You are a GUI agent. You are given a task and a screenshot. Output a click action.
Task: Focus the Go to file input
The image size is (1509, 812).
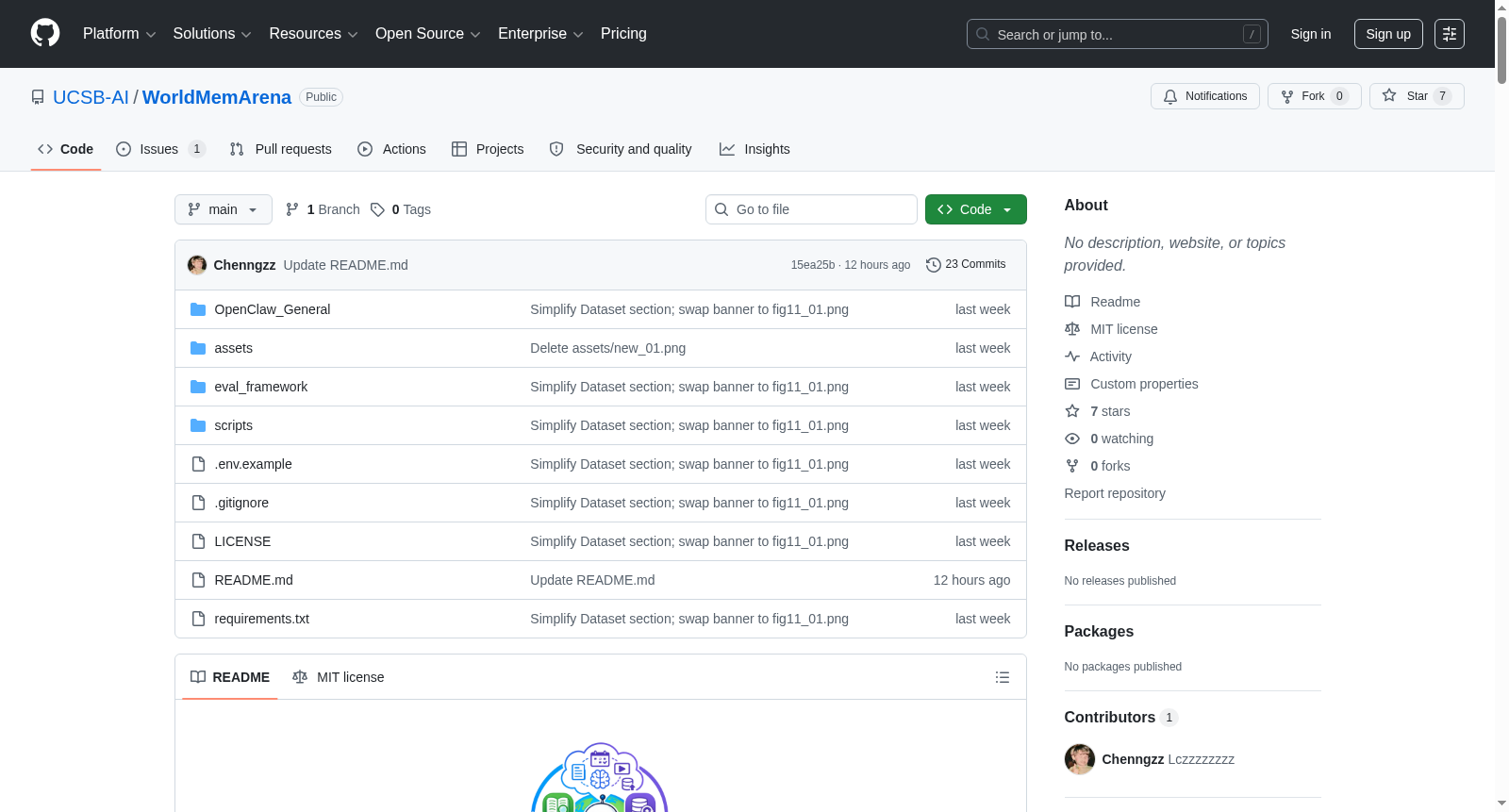(811, 209)
